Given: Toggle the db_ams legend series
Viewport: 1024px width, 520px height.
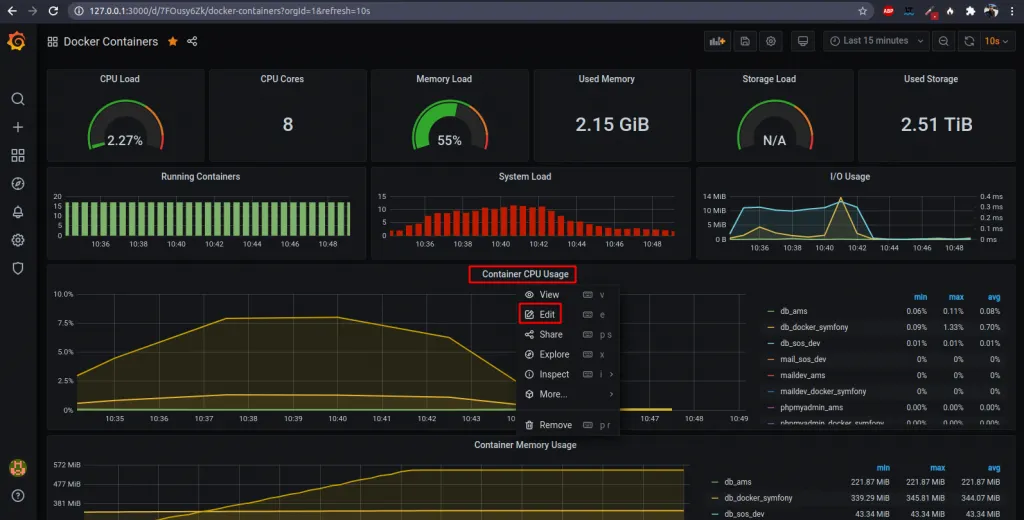Looking at the screenshot, I should tap(795, 311).
